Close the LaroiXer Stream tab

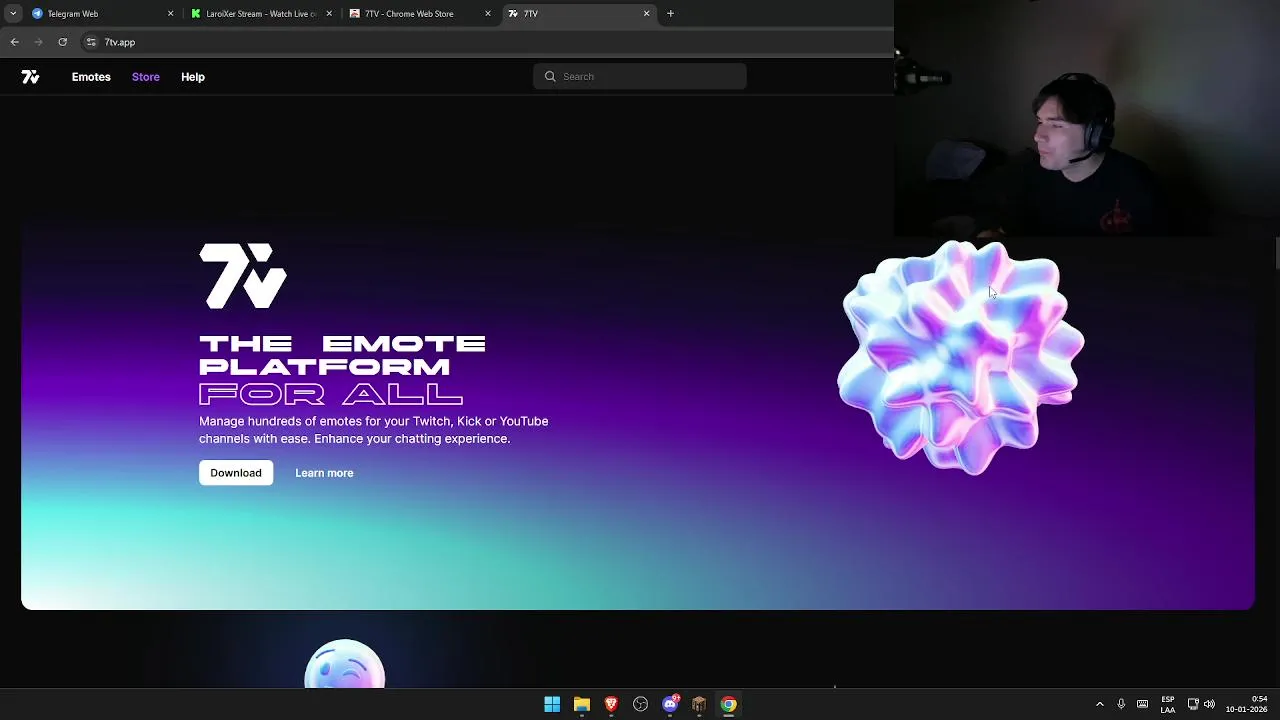329,14
